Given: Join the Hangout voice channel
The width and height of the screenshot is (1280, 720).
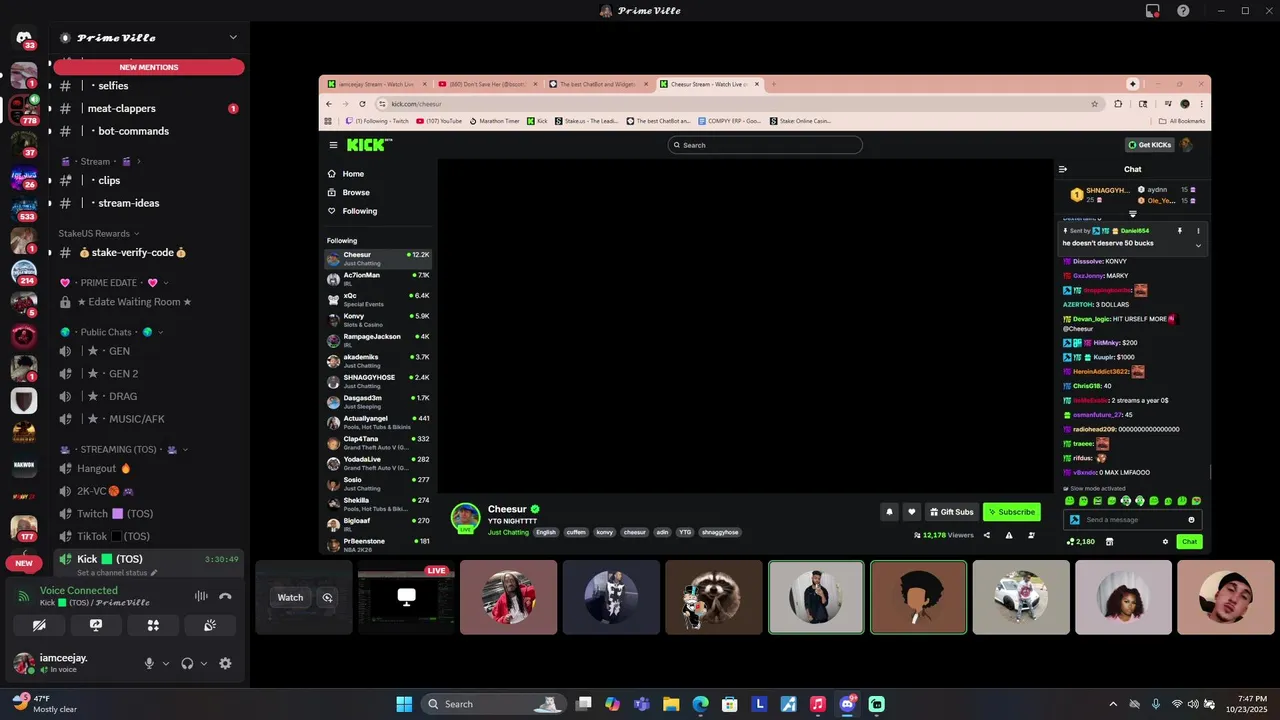Looking at the screenshot, I should coord(149,468).
